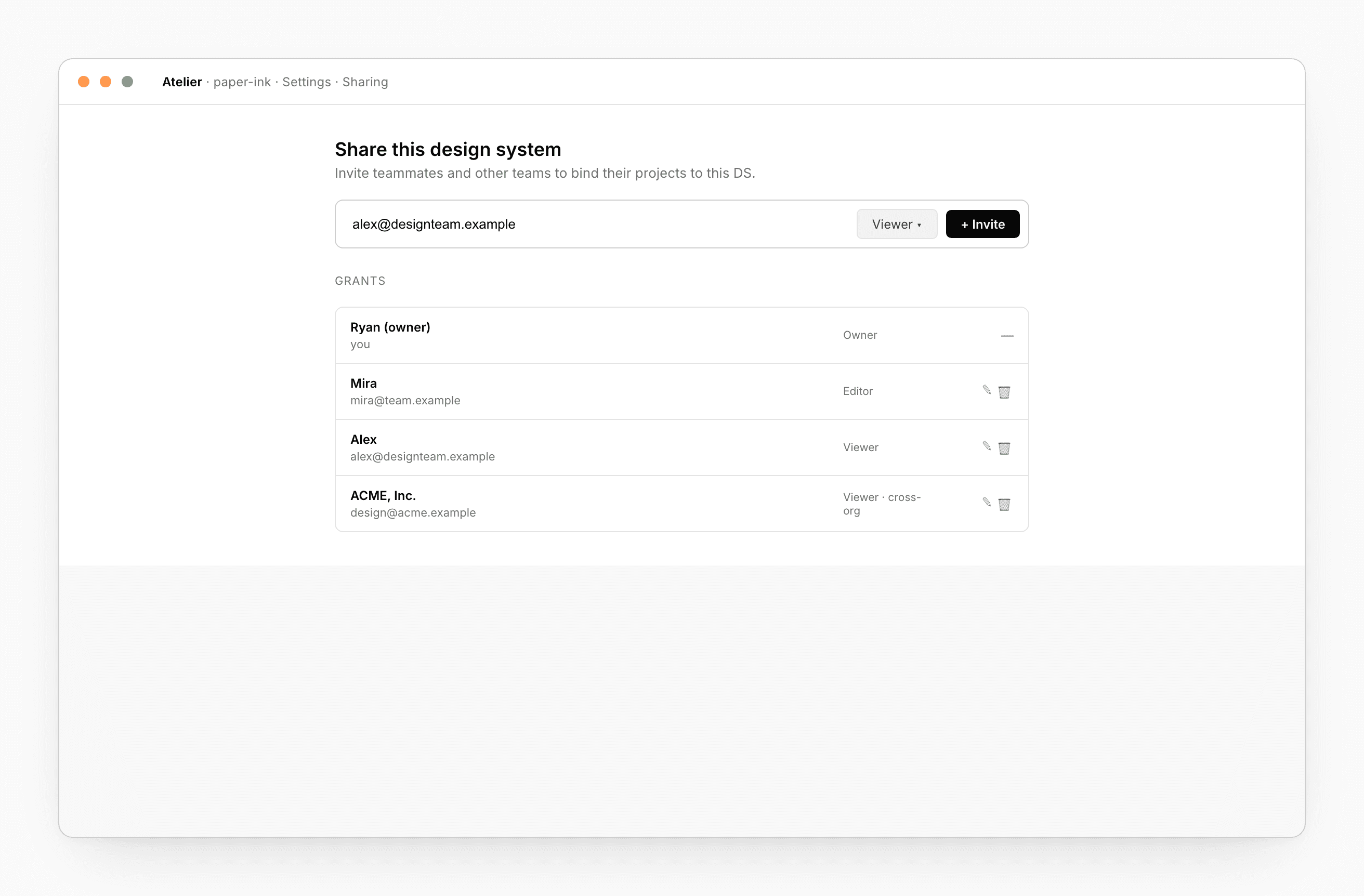Click the 'you' label under Ryan
Screen dimensions: 1364x896
coord(360,345)
